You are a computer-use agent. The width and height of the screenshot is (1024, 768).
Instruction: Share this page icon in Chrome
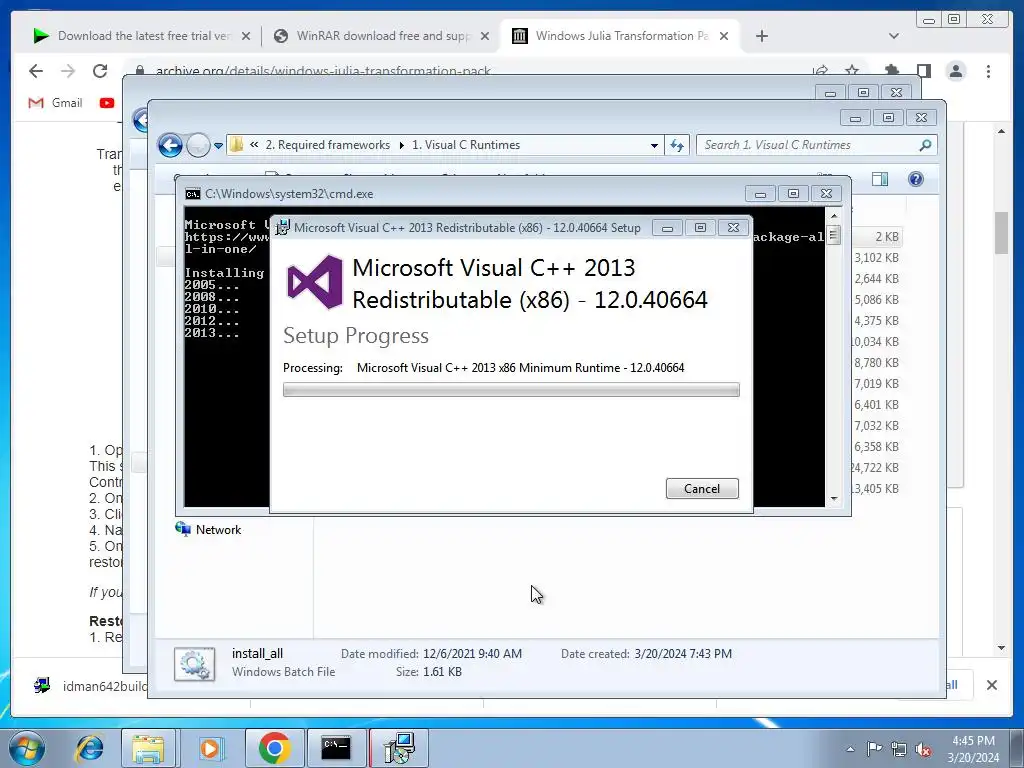point(820,70)
